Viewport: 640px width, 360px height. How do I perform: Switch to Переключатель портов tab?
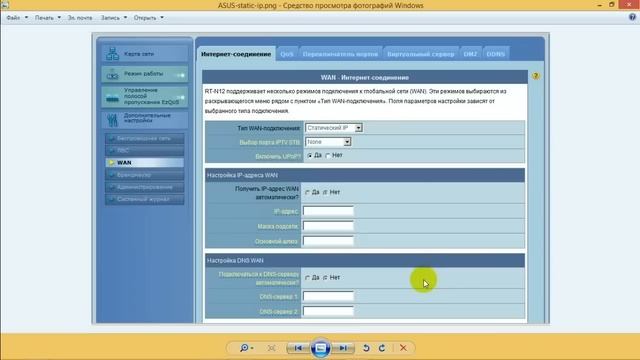tap(340, 54)
